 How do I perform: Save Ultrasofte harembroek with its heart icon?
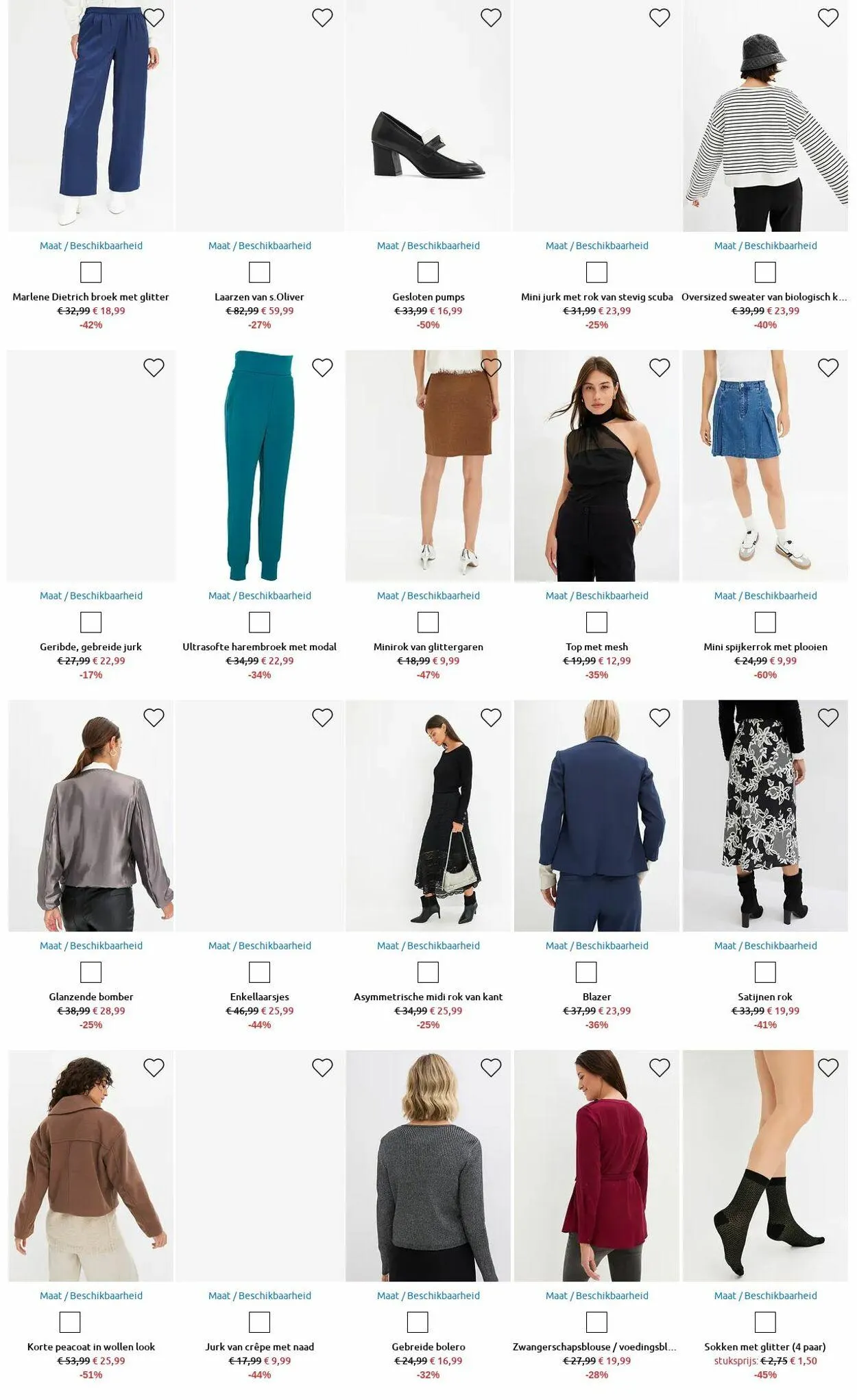[322, 368]
